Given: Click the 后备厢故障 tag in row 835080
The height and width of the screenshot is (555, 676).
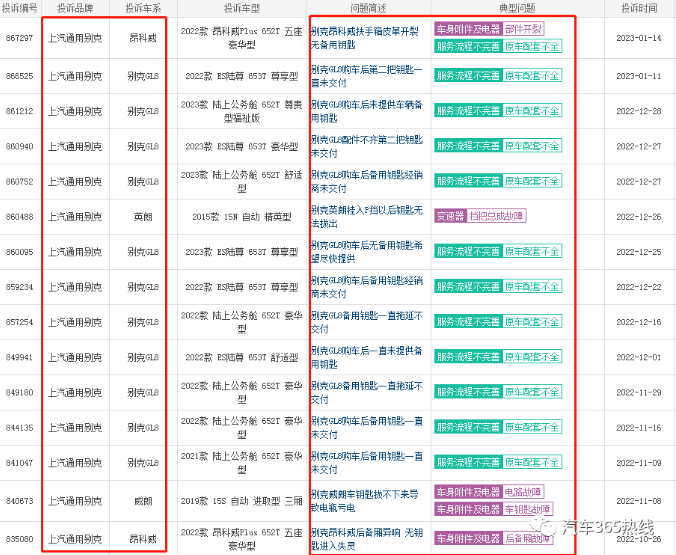Looking at the screenshot, I should 528,539.
